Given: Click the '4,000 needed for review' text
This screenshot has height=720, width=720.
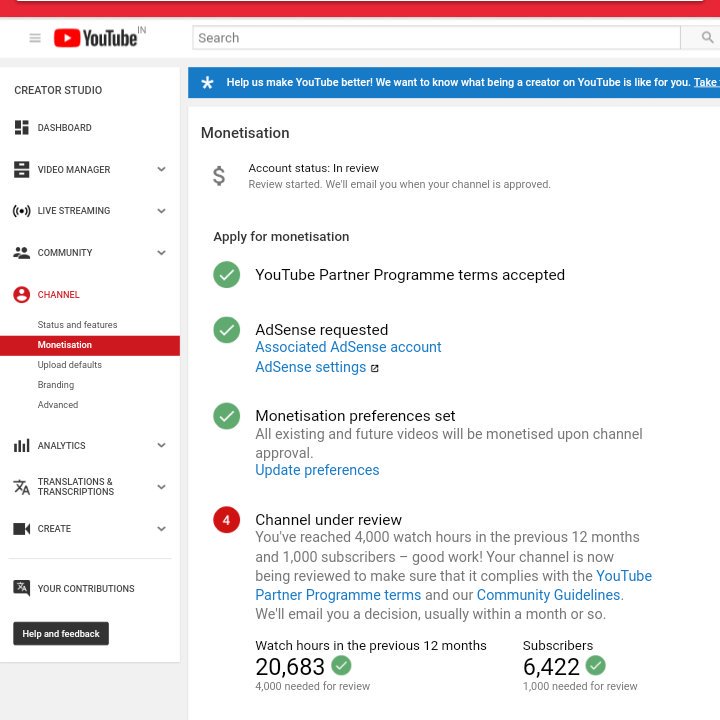Looking at the screenshot, I should (313, 686).
